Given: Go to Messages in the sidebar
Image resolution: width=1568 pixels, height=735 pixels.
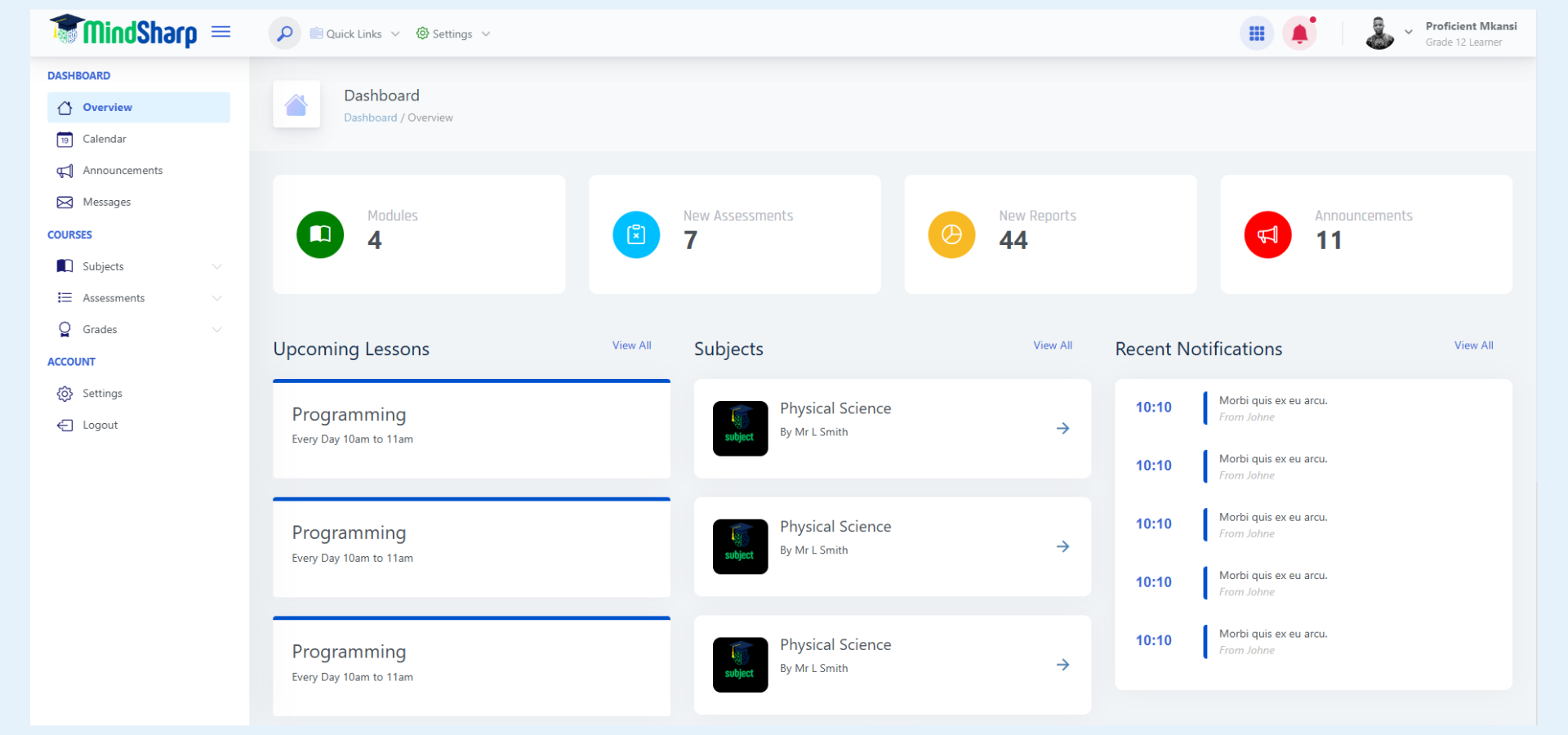Looking at the screenshot, I should [106, 202].
